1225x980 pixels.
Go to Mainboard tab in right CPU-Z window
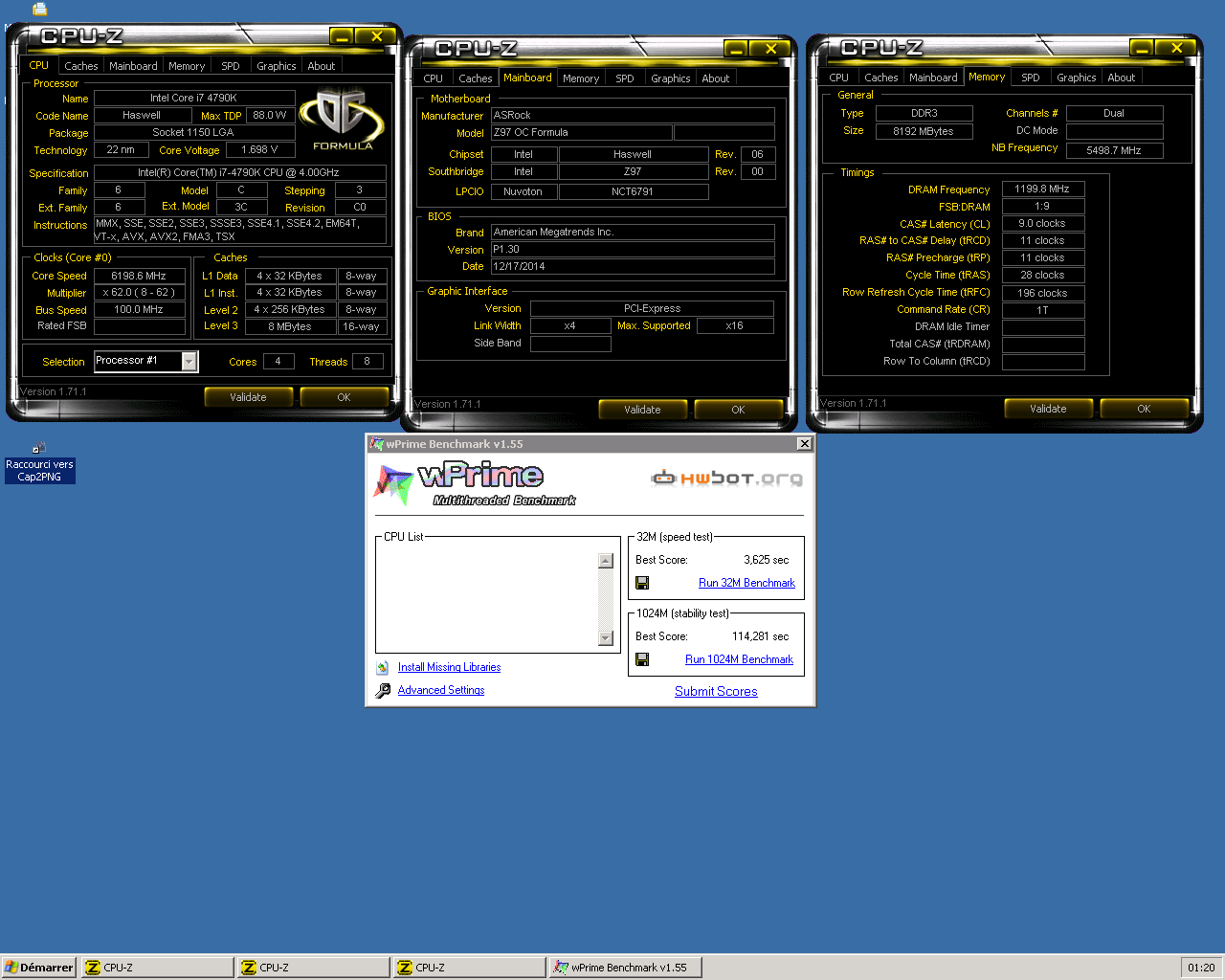(x=933, y=78)
